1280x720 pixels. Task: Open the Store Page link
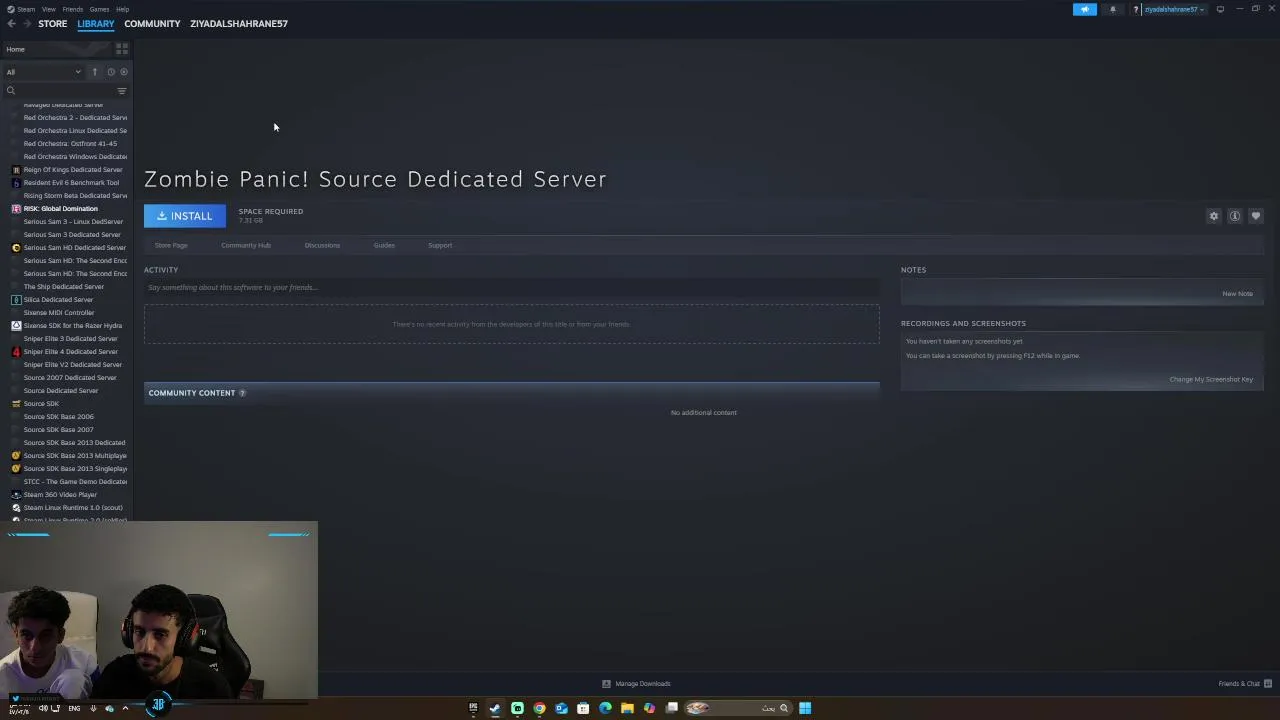pyautogui.click(x=171, y=245)
